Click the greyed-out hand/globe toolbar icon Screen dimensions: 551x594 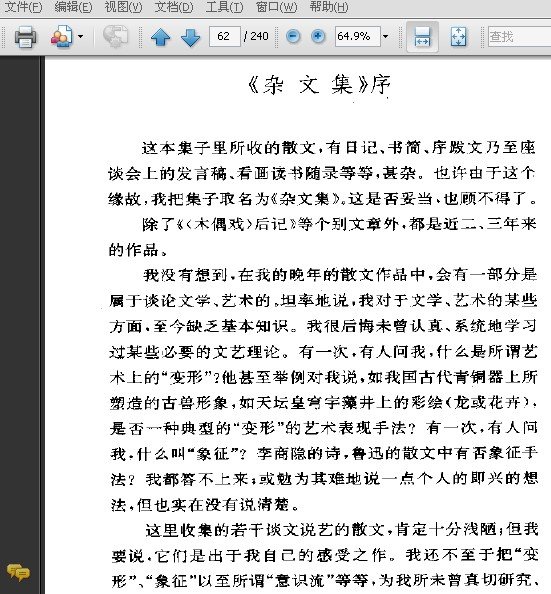tap(115, 37)
